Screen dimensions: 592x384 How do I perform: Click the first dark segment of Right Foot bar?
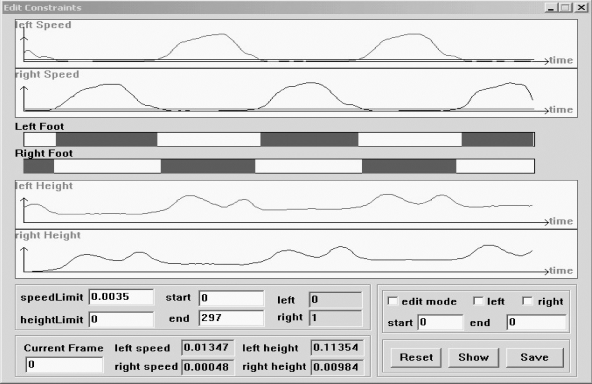tap(39, 166)
